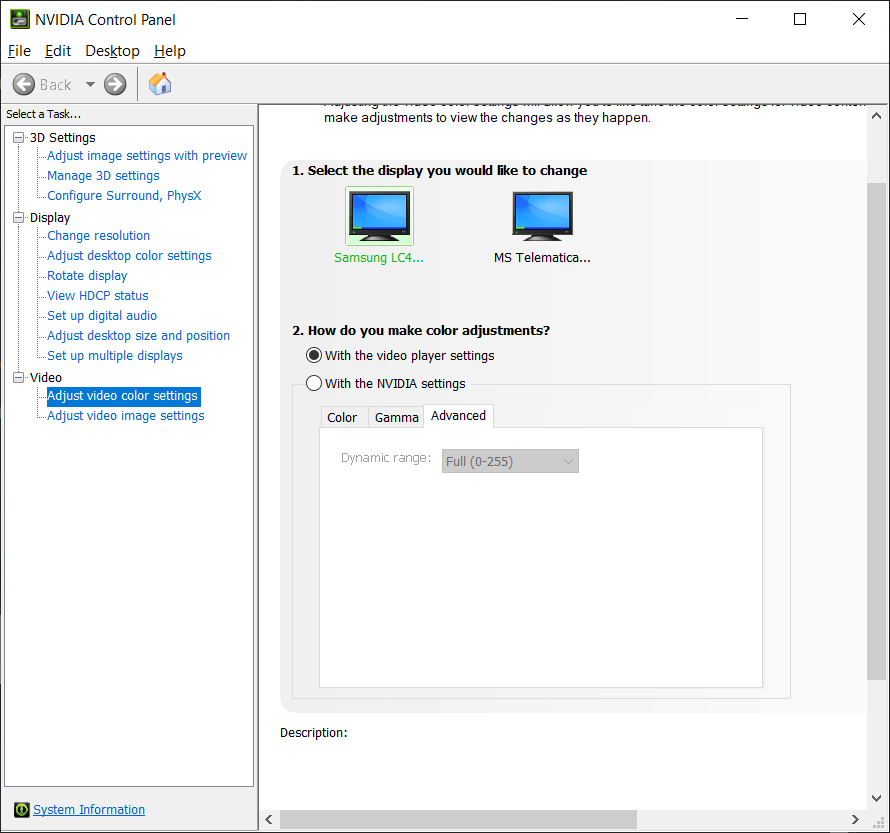Click the Back arrow icon

pyautogui.click(x=24, y=85)
